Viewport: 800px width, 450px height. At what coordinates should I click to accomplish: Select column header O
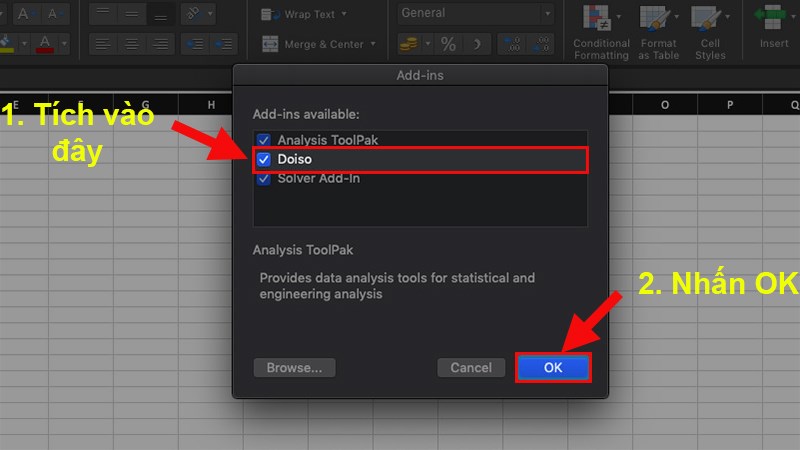coord(665,105)
